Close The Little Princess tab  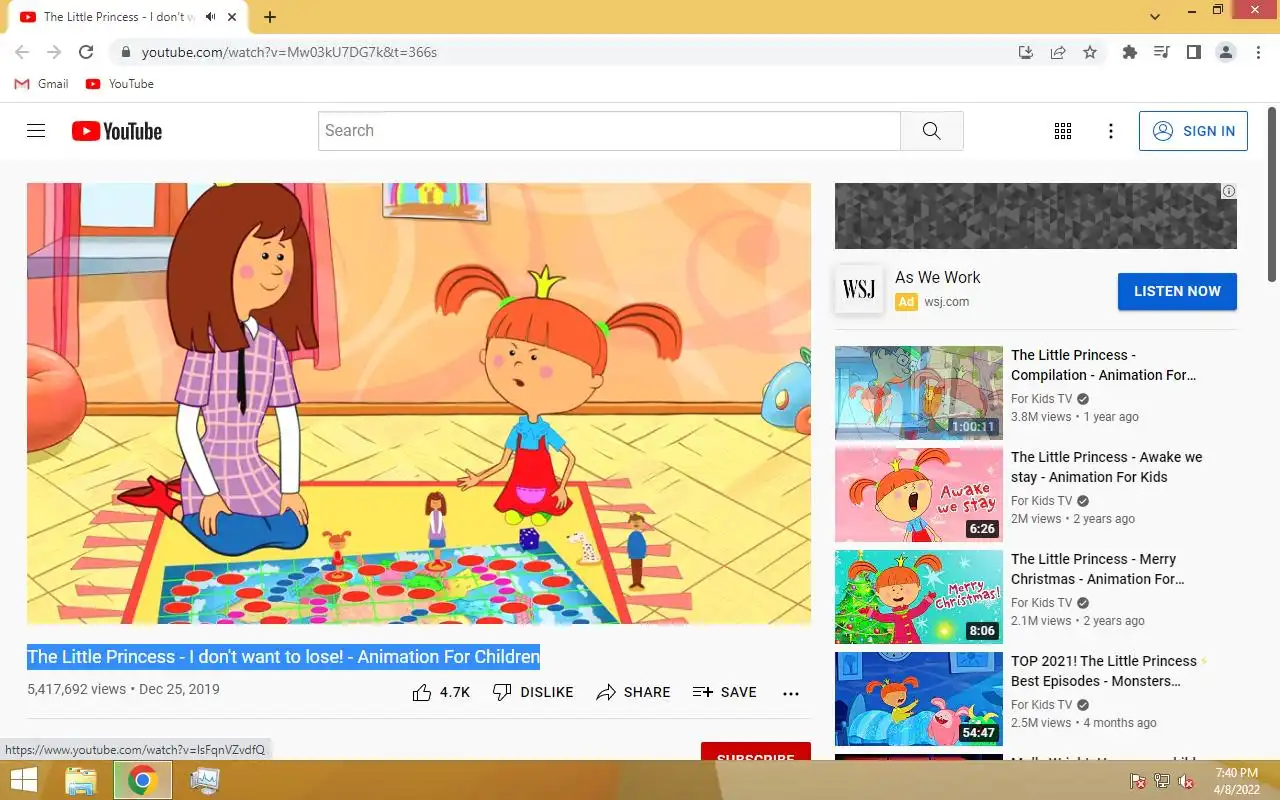pos(234,17)
